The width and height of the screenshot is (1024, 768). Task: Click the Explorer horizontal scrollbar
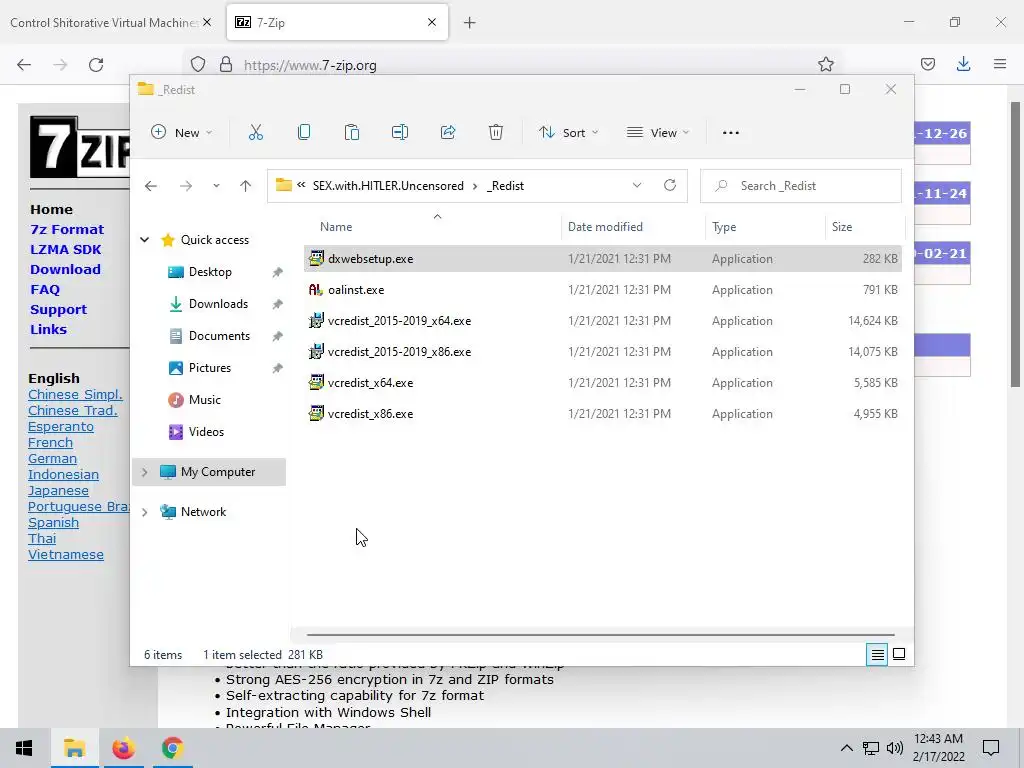[600, 634]
